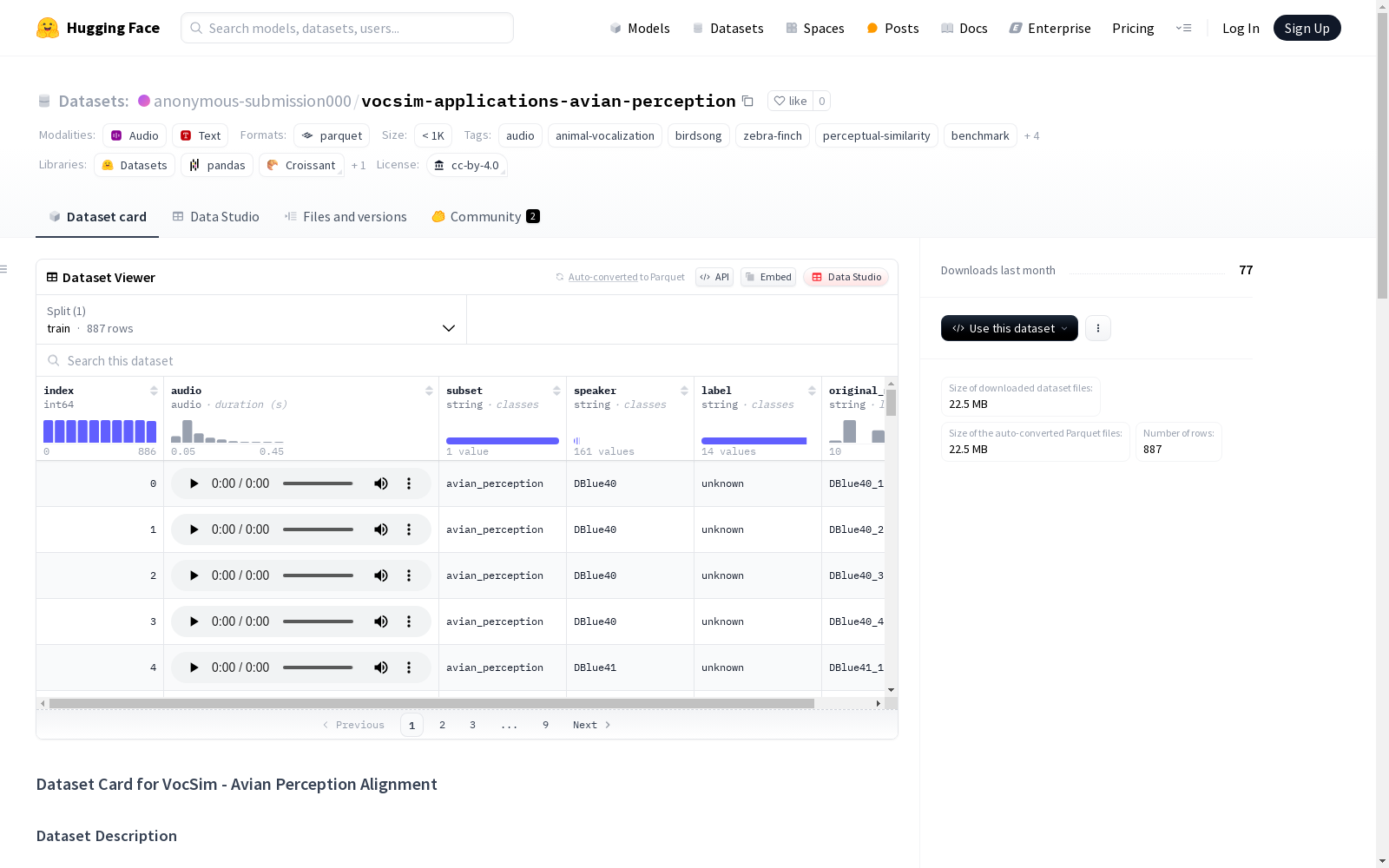Switch to the Dataset card tab
The width and height of the screenshot is (1389, 868).
(97, 217)
